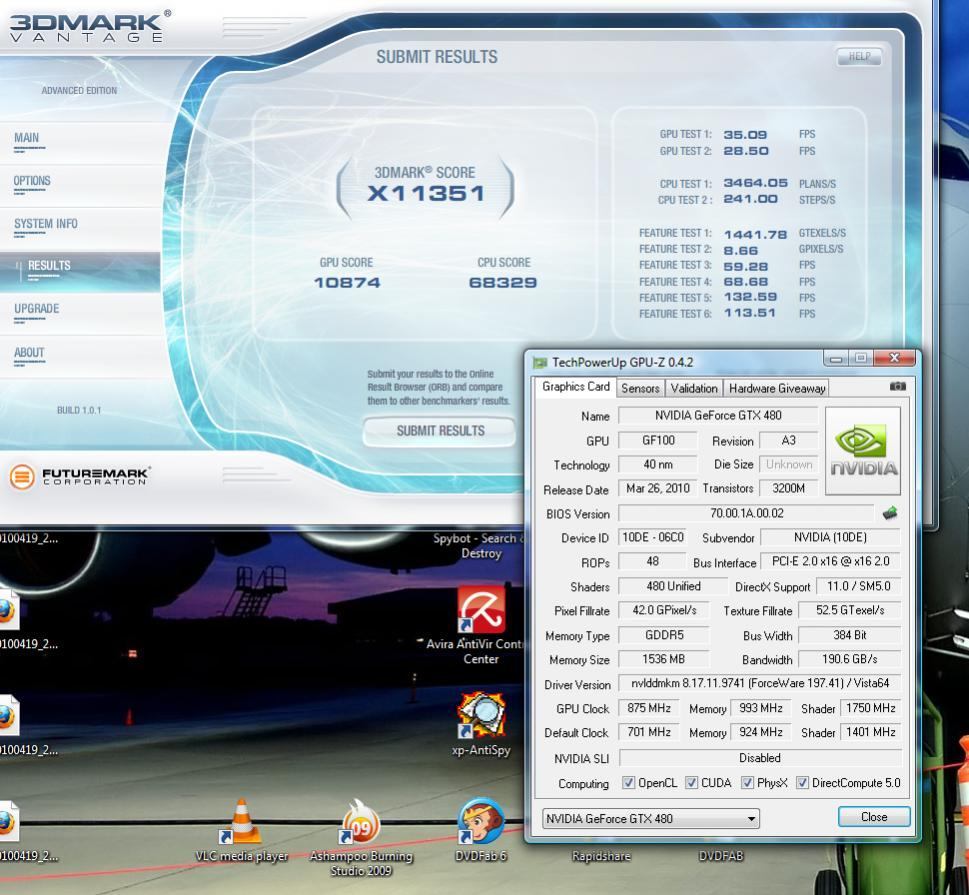Click the GPU SCORE value 10874

(347, 282)
